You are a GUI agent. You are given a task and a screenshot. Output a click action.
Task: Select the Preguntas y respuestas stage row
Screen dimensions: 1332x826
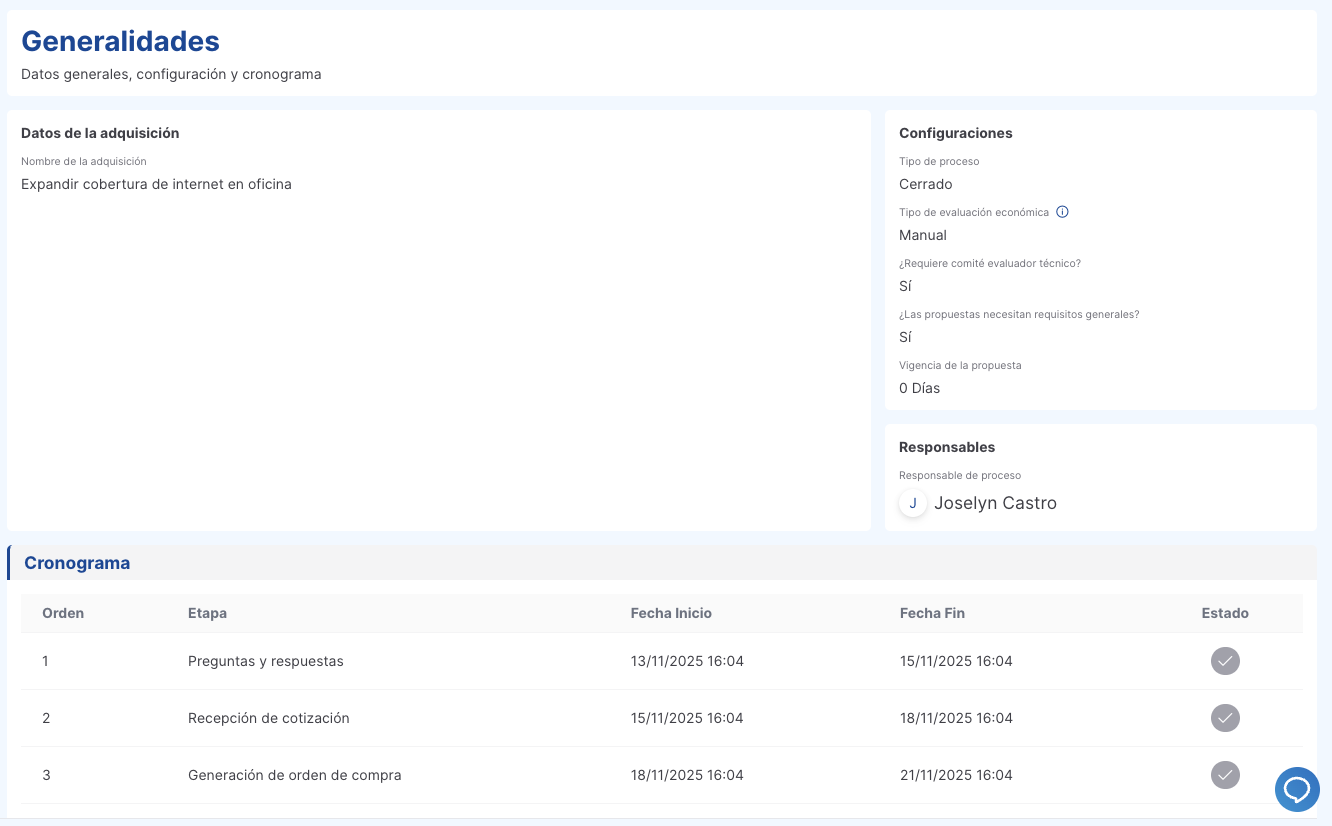pos(265,661)
